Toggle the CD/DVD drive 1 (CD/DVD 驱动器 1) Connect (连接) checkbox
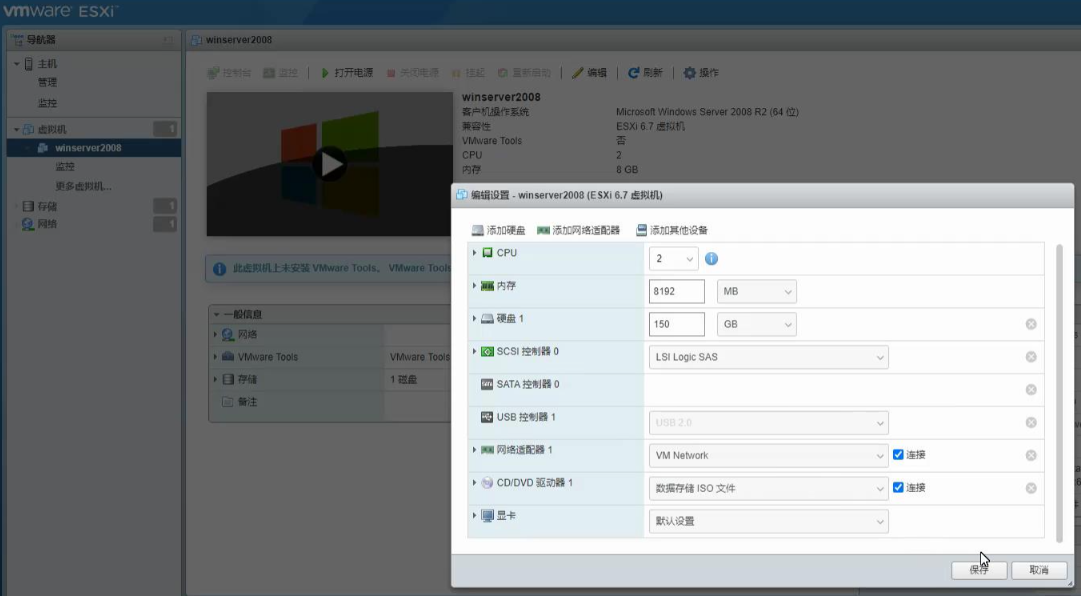Image resolution: width=1081 pixels, height=596 pixels. coord(898,487)
